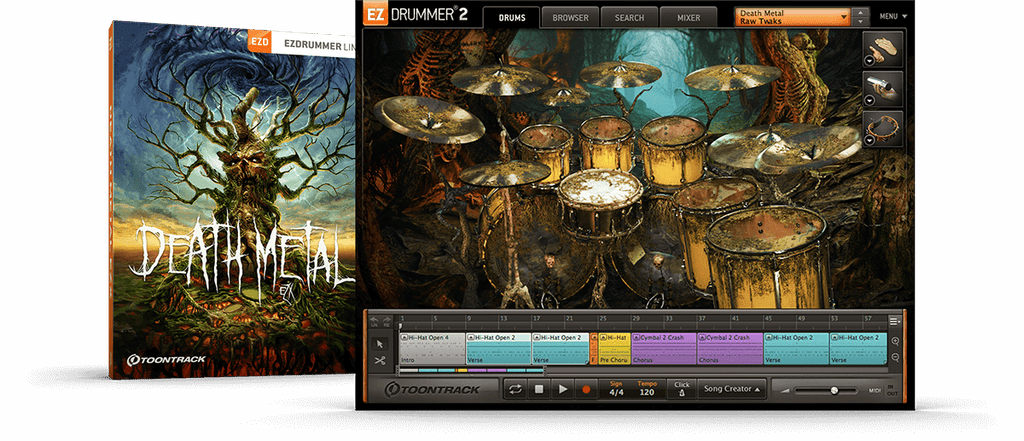
Task: Select the yellow Pre Chorus clip
Action: pyautogui.click(x=615, y=349)
